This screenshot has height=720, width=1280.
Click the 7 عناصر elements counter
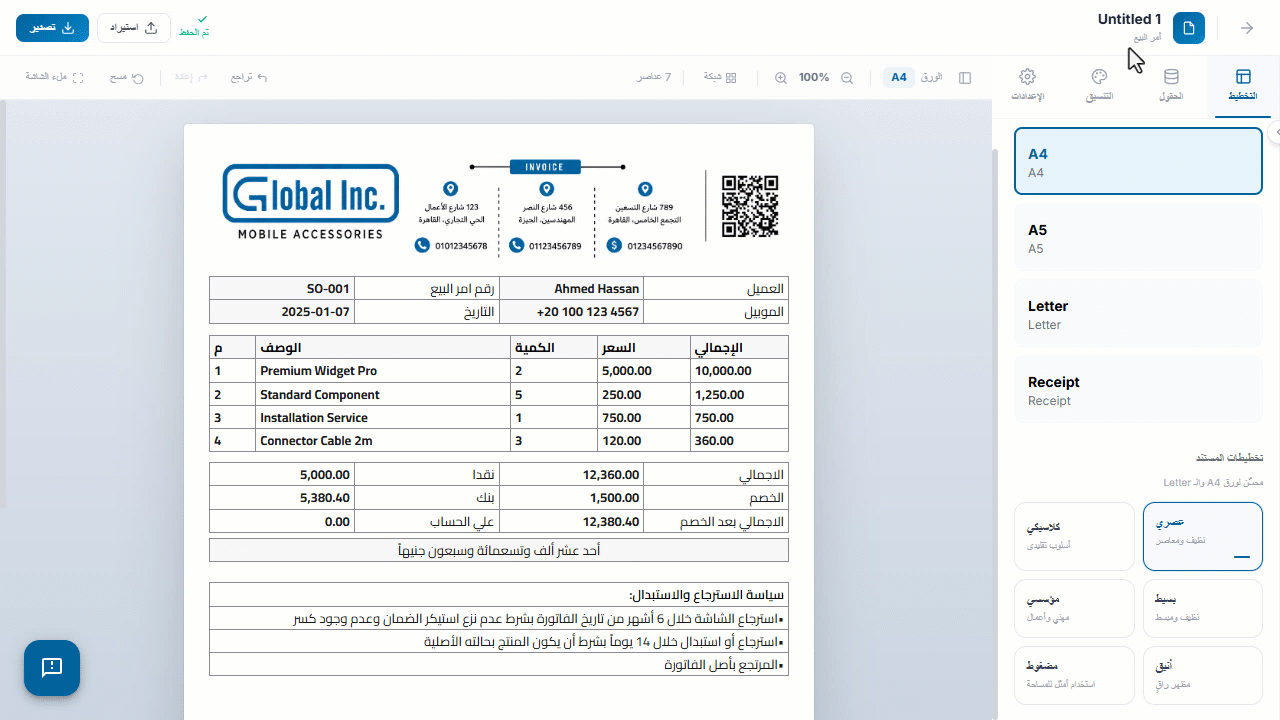[654, 77]
